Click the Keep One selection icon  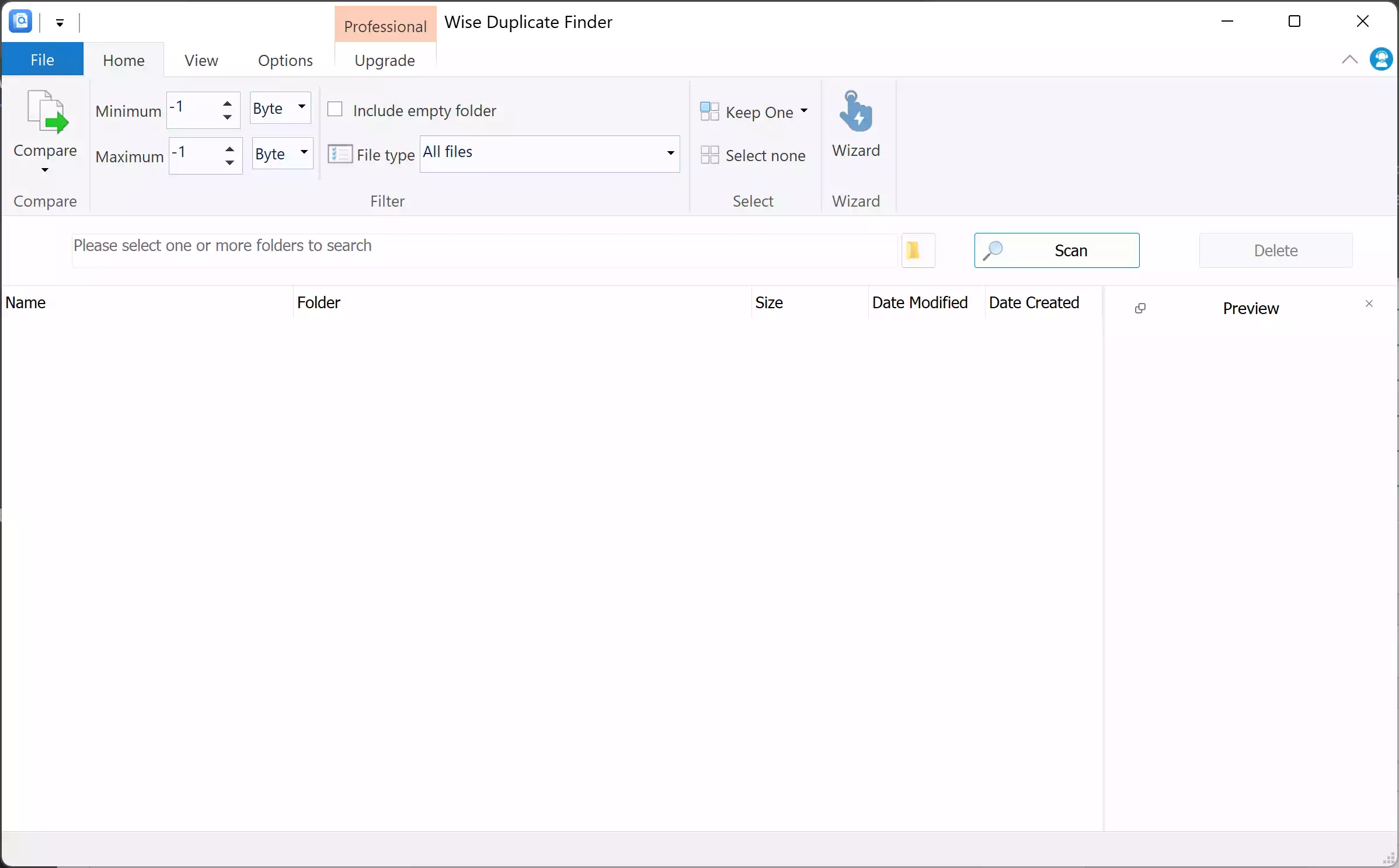[711, 111]
